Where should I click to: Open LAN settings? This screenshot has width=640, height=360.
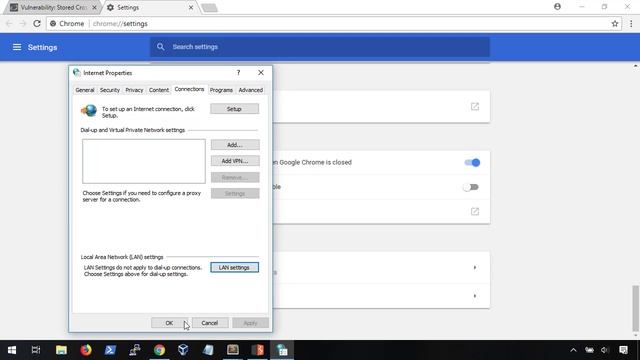tap(234, 267)
